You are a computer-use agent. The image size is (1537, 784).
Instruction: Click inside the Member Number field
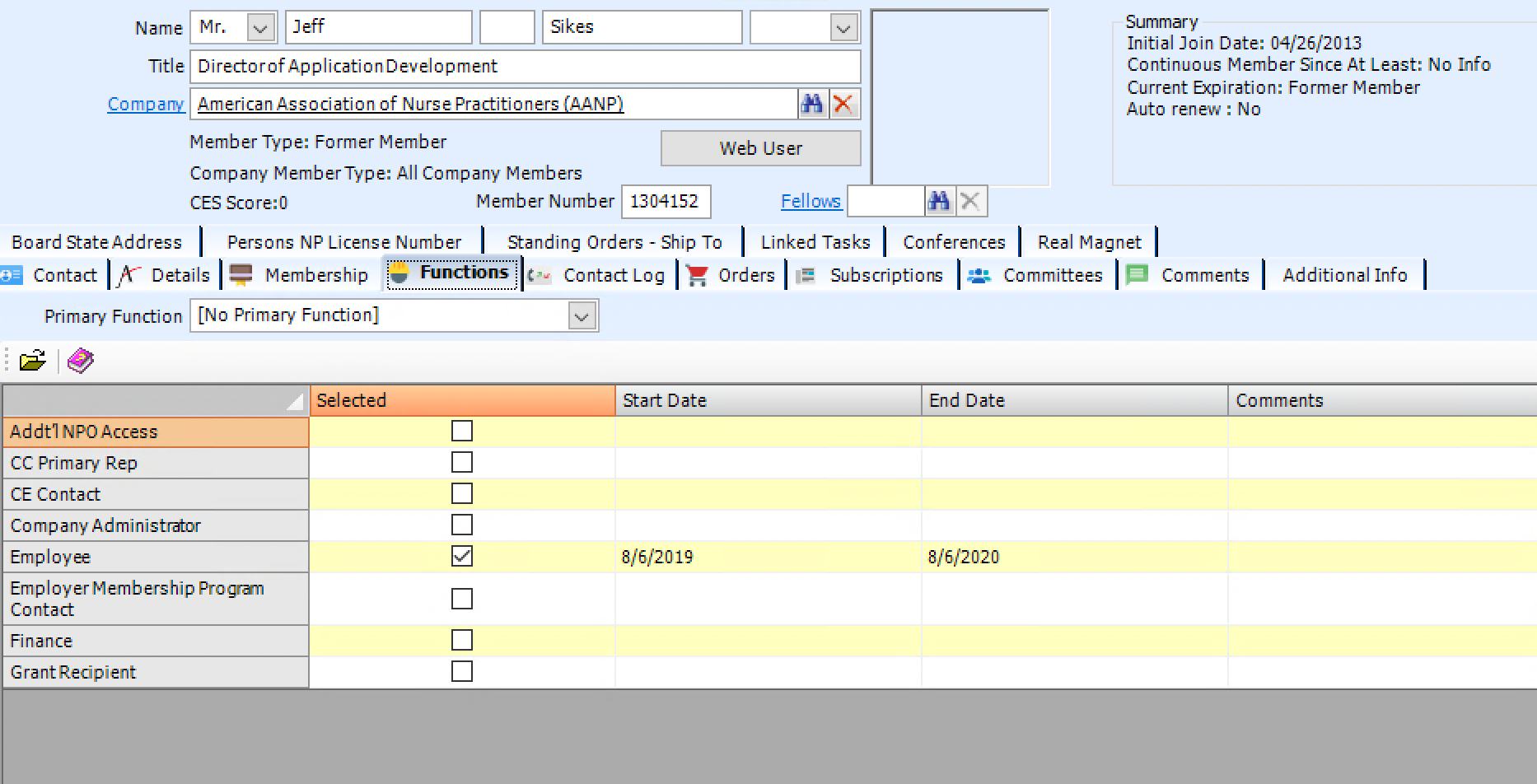(x=666, y=201)
